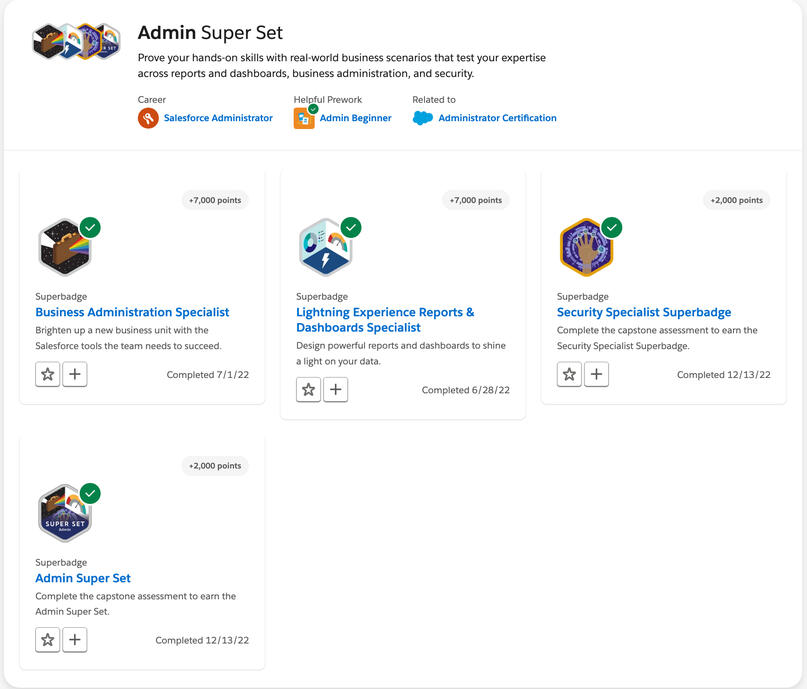Click the Security Specialist hand emblem badge
This screenshot has height=689, width=807.
pyautogui.click(x=585, y=246)
